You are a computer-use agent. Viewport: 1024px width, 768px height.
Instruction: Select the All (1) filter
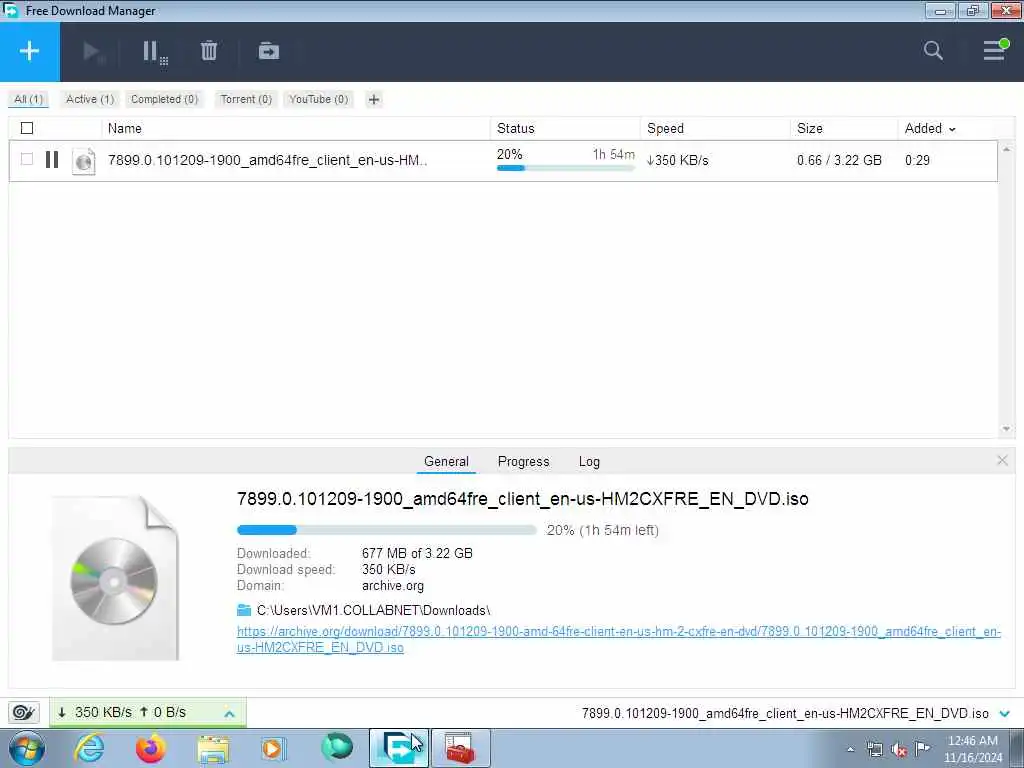[28, 99]
